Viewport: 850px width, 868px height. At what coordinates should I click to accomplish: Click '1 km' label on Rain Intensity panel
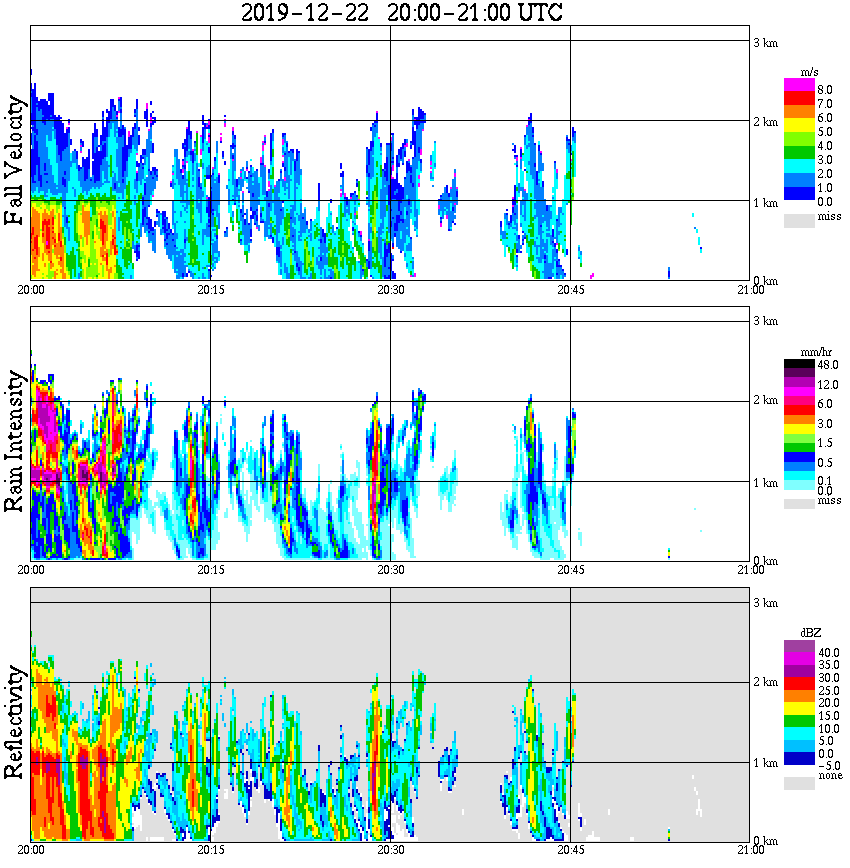pos(765,483)
